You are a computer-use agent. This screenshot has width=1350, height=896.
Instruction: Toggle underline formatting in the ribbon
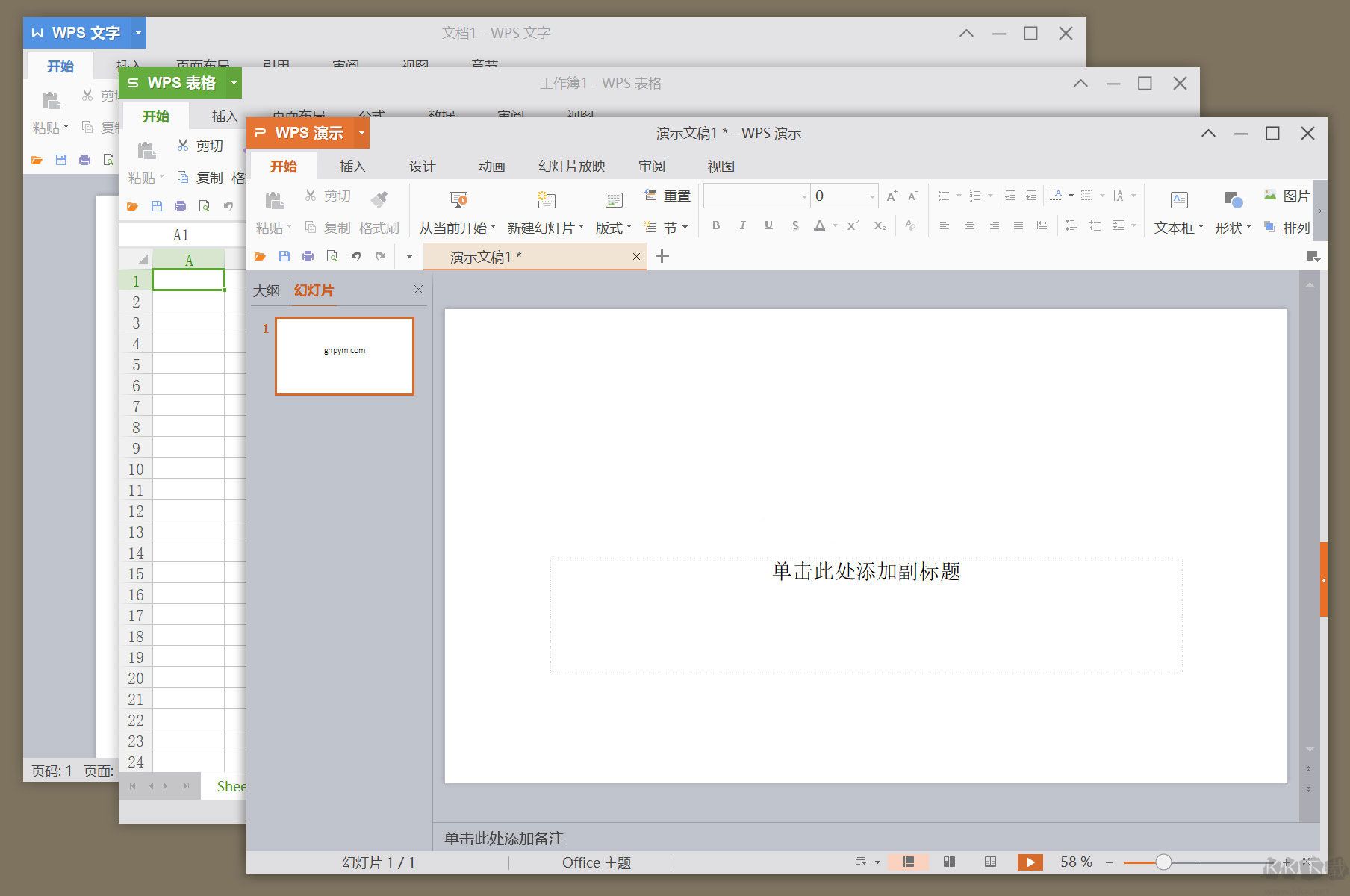[x=768, y=225]
